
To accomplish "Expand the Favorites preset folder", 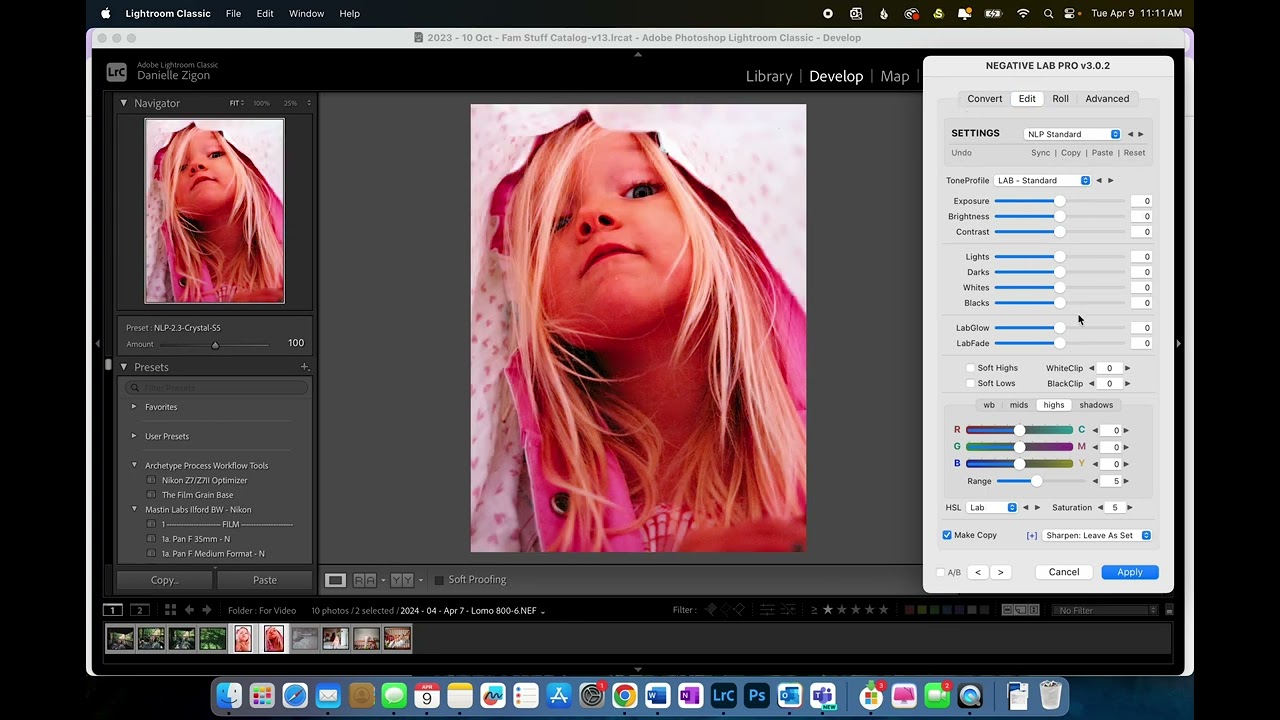I will pyautogui.click(x=134, y=407).
